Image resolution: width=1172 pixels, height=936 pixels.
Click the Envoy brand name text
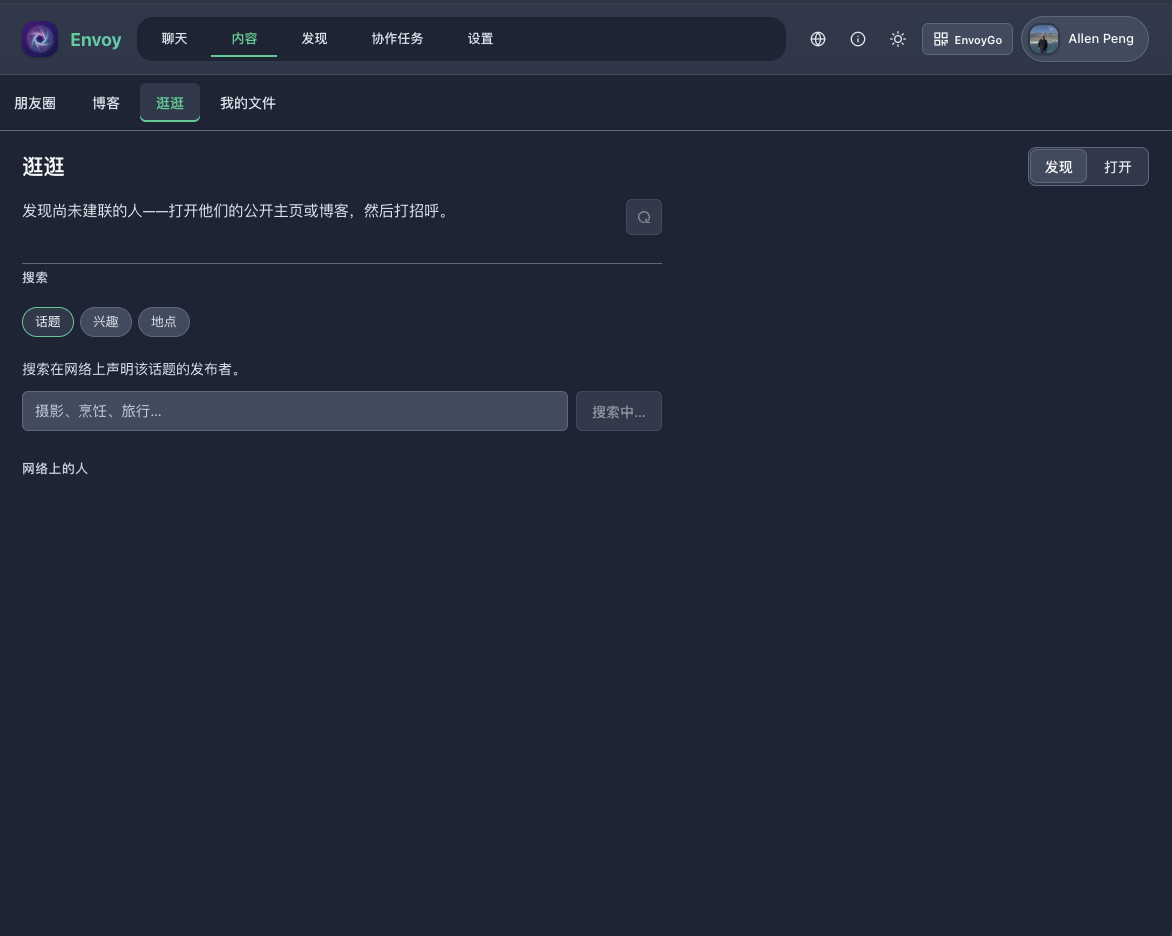(96, 40)
